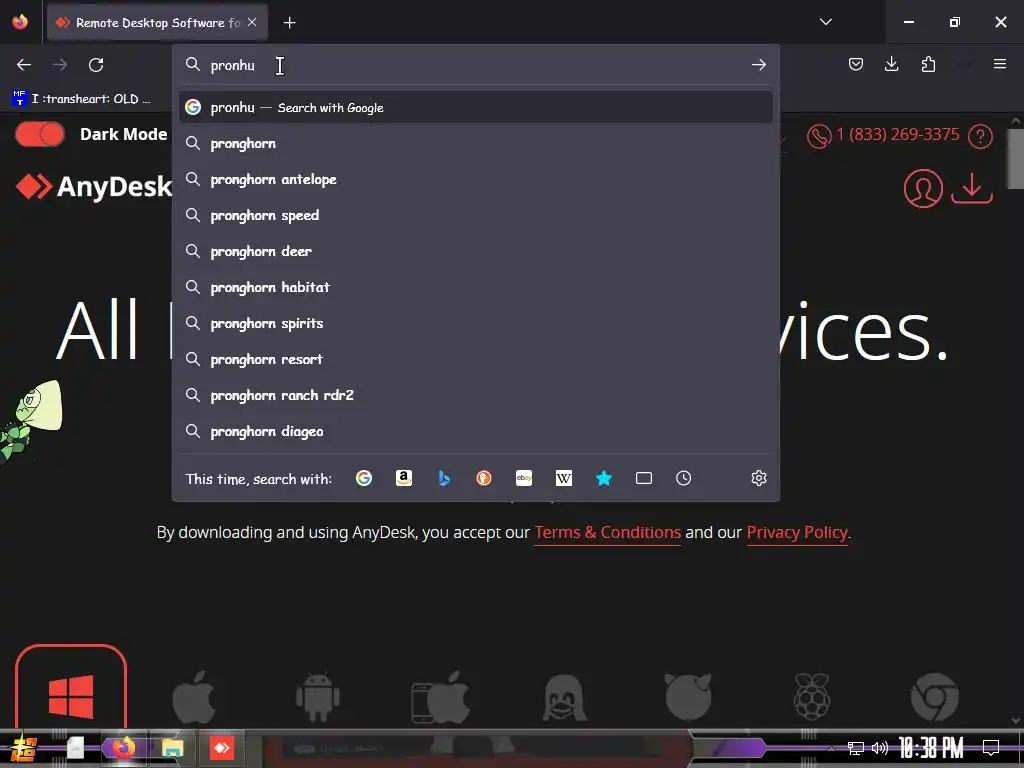1024x768 pixels.
Task: Reload the current page
Action: click(96, 65)
